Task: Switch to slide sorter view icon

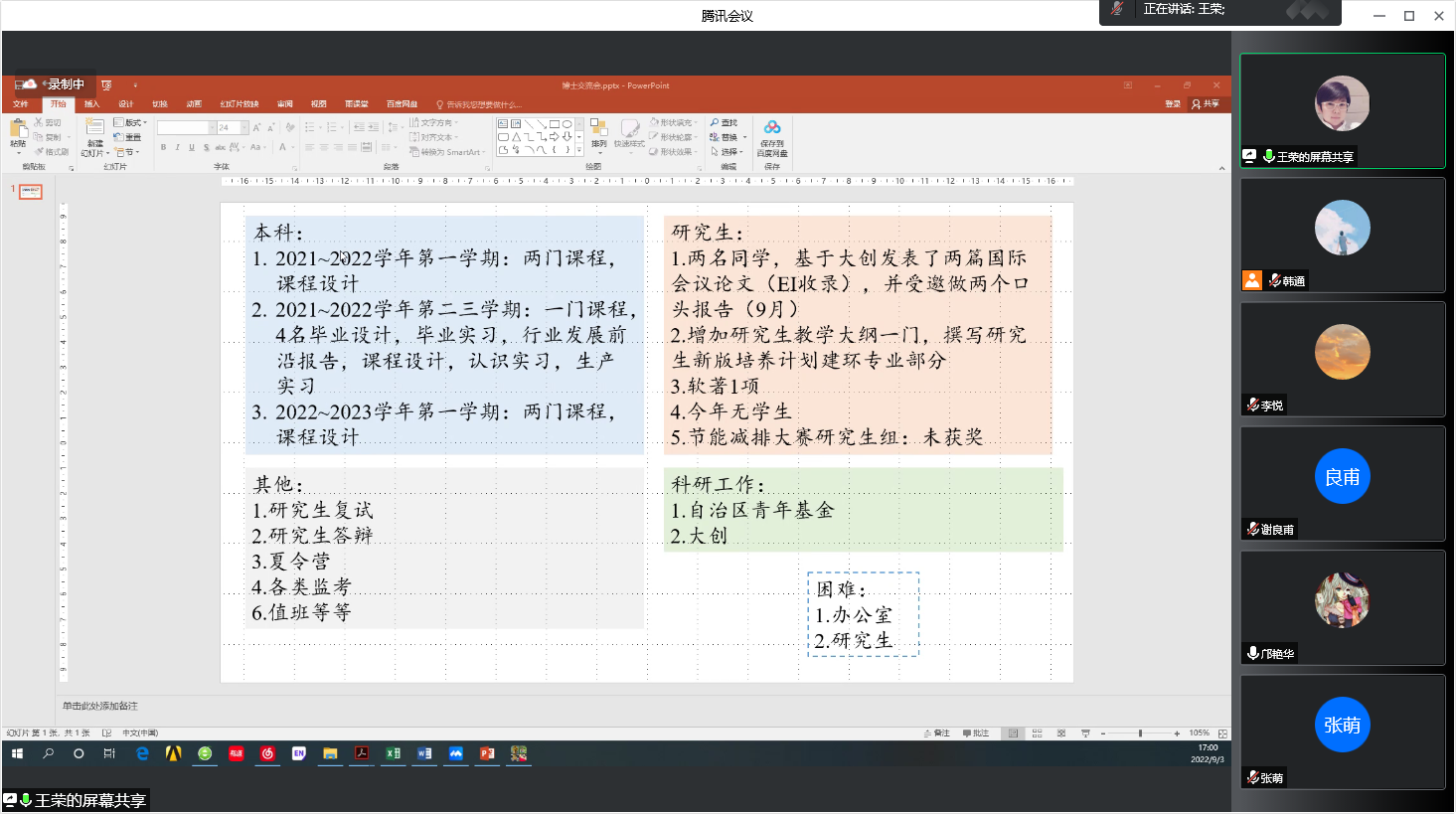Action: click(1037, 733)
